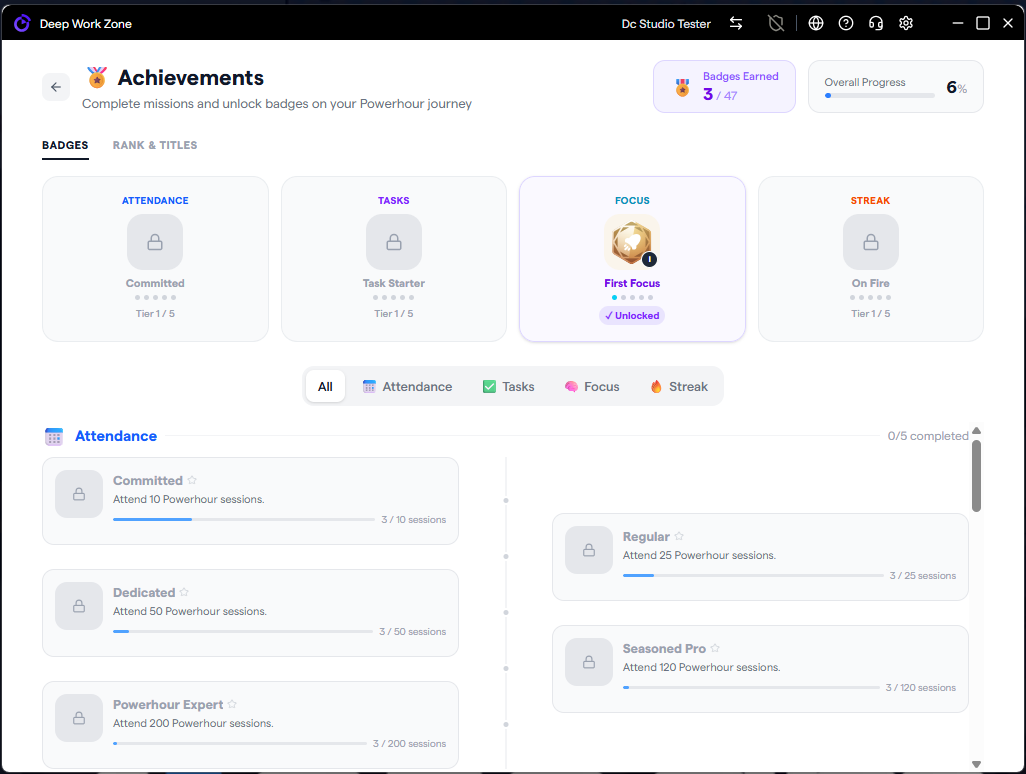Image resolution: width=1026 pixels, height=774 pixels.
Task: Switch to the RANK & TITLES tab
Action: pos(155,145)
